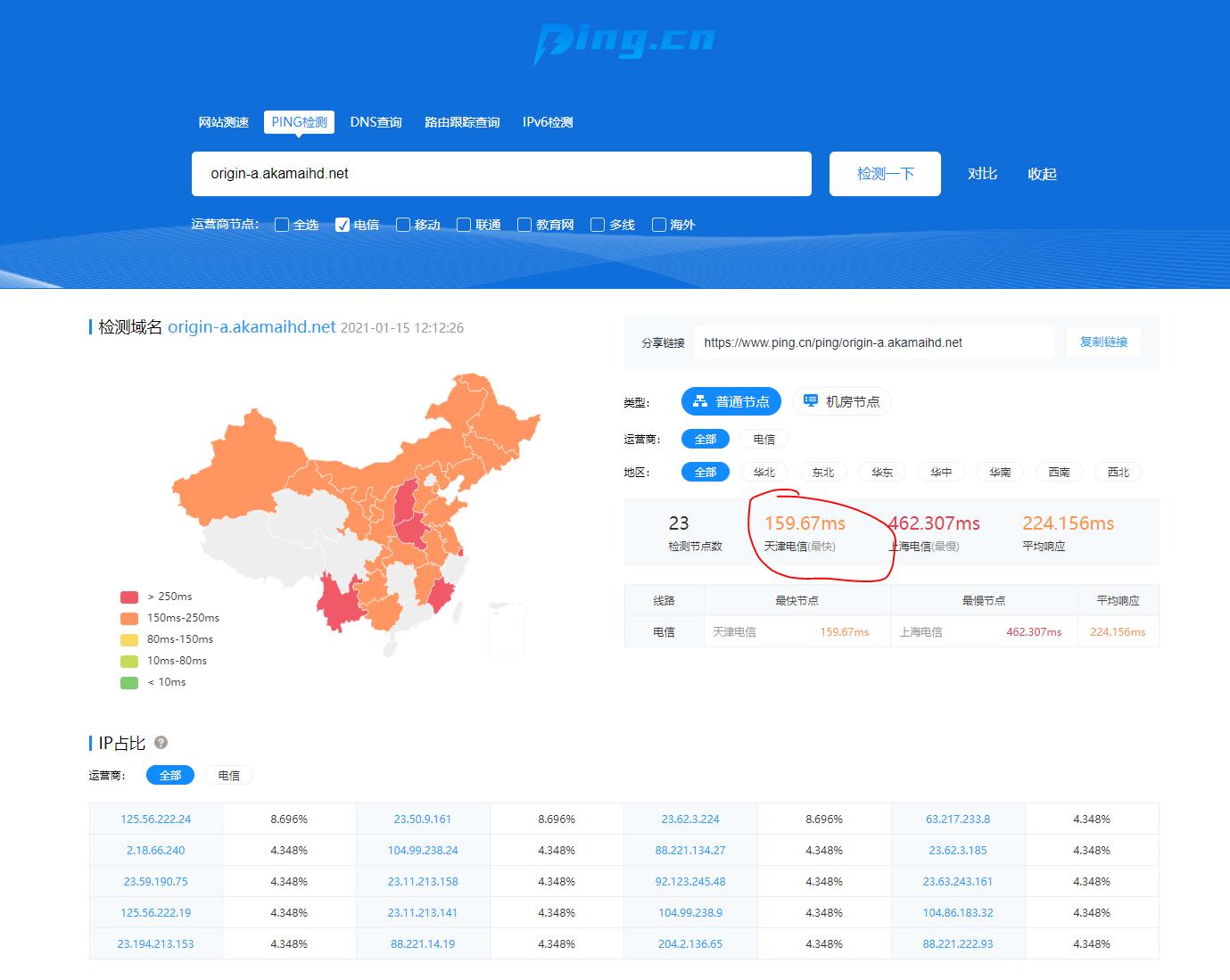Select the PING检测 tab
The height and width of the screenshot is (980, 1230).
[299, 122]
